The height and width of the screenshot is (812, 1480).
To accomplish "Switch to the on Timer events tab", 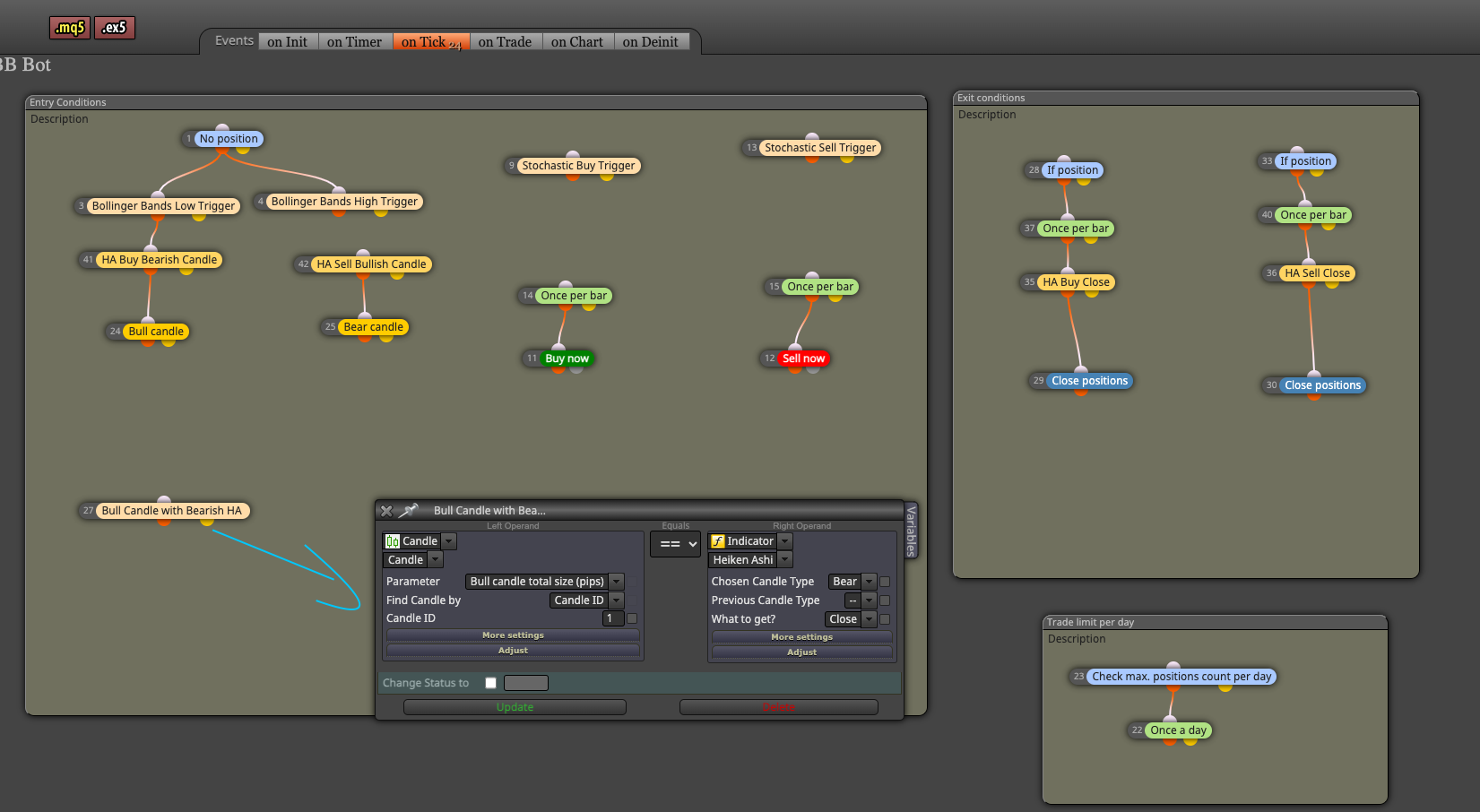I will click(x=354, y=41).
